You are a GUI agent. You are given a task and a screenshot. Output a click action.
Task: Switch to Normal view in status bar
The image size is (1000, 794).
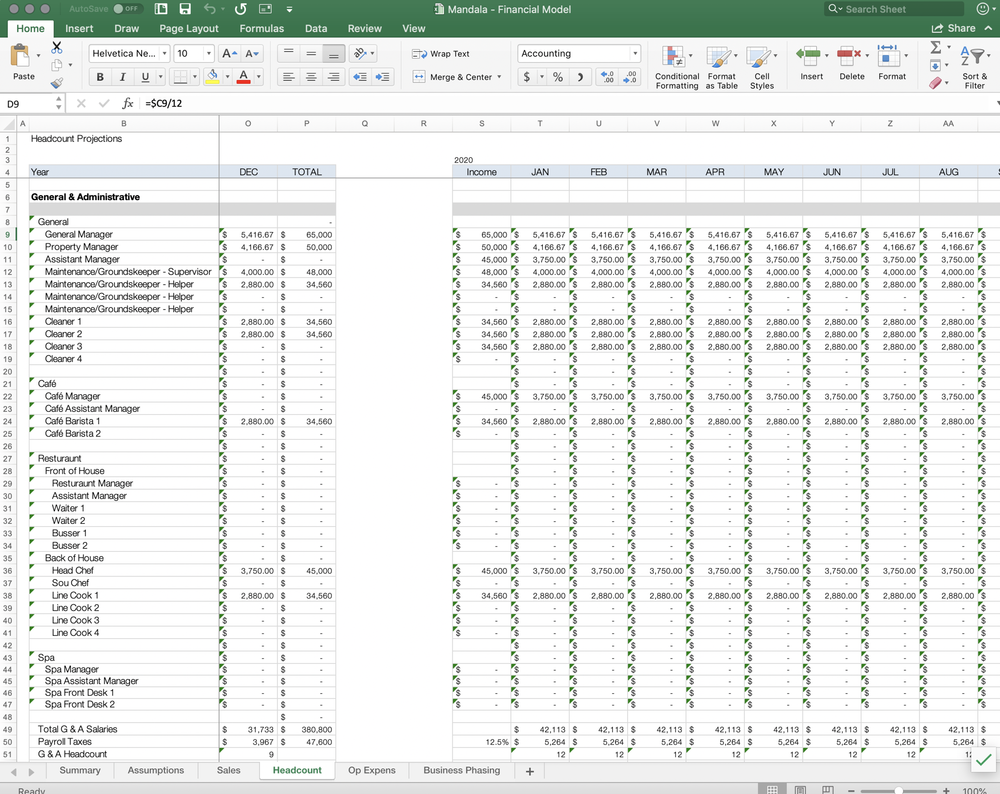[772, 790]
